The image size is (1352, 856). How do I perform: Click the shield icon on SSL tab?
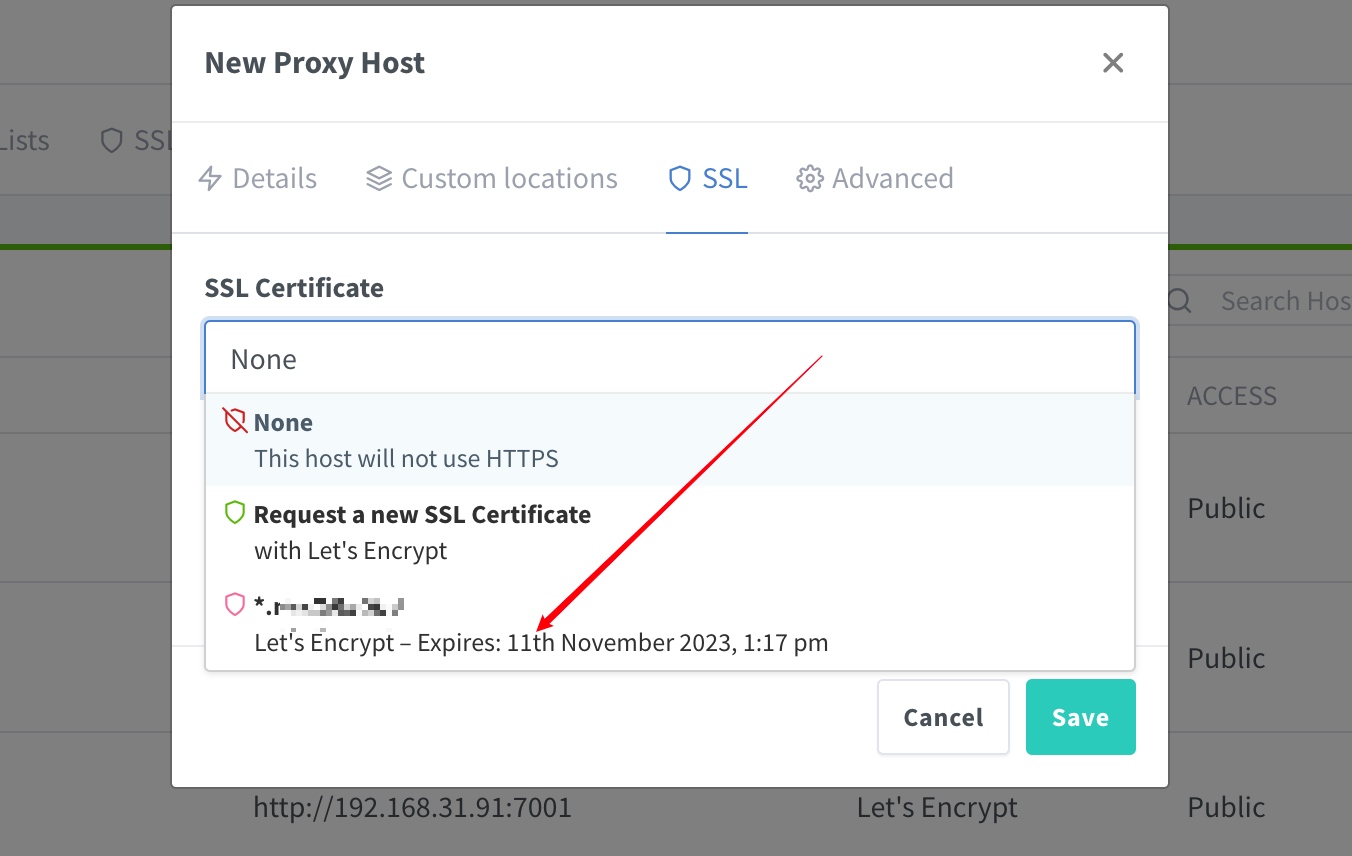(x=680, y=179)
